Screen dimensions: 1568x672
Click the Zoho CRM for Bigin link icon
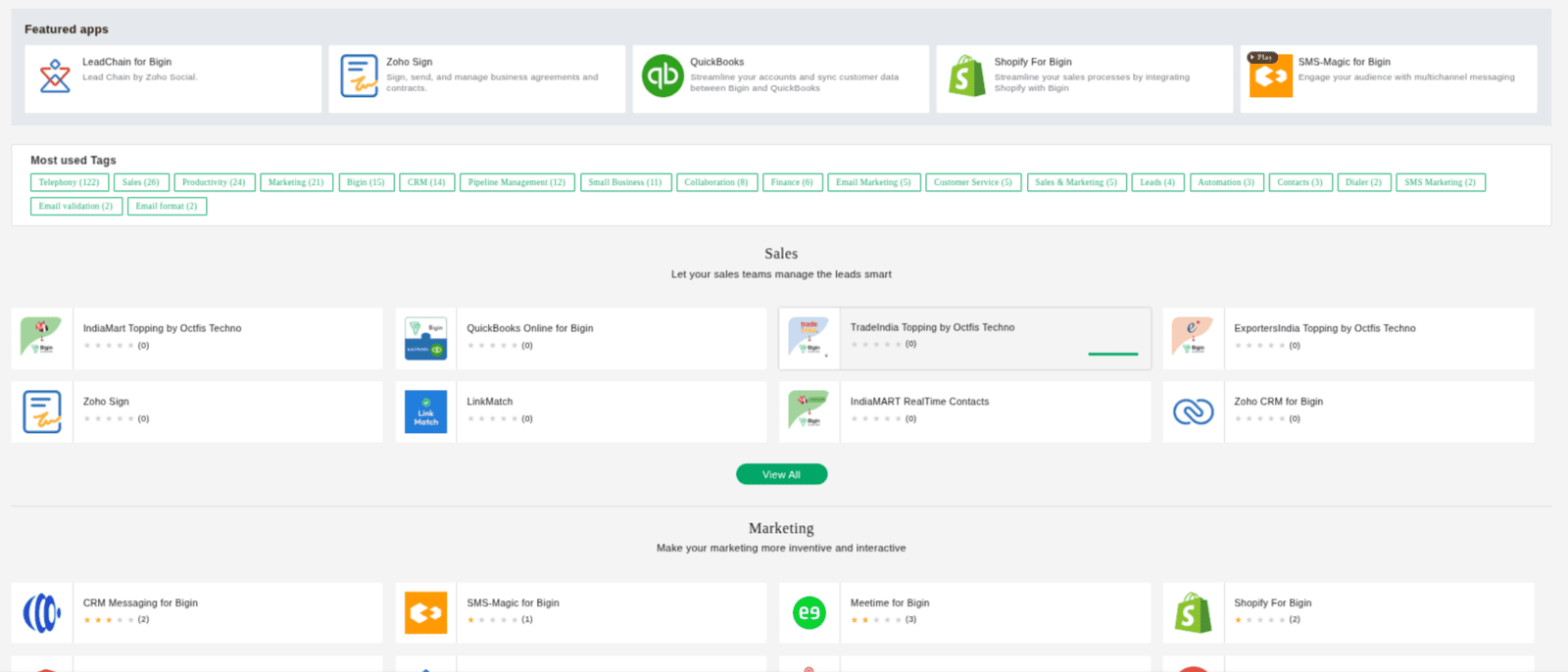coord(1193,412)
